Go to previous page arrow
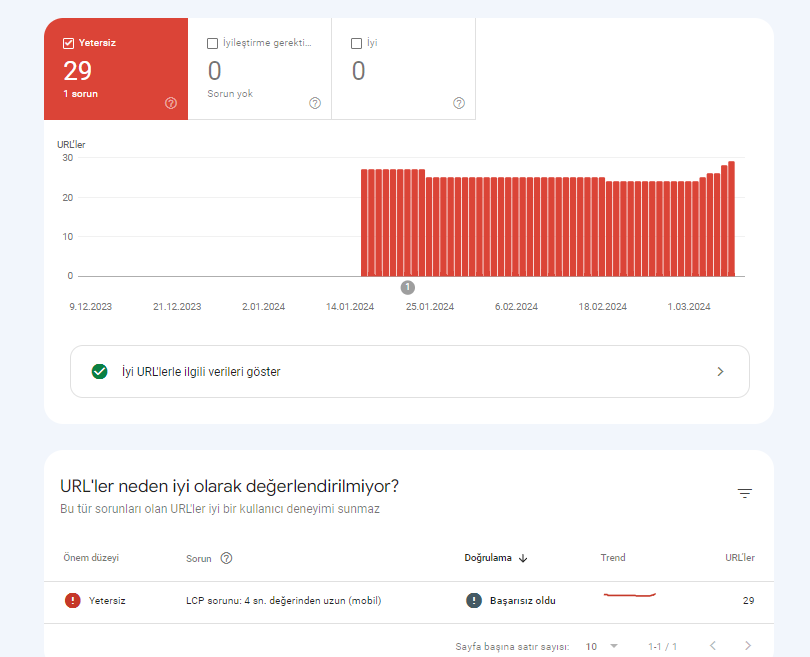This screenshot has height=657, width=810. click(713, 646)
